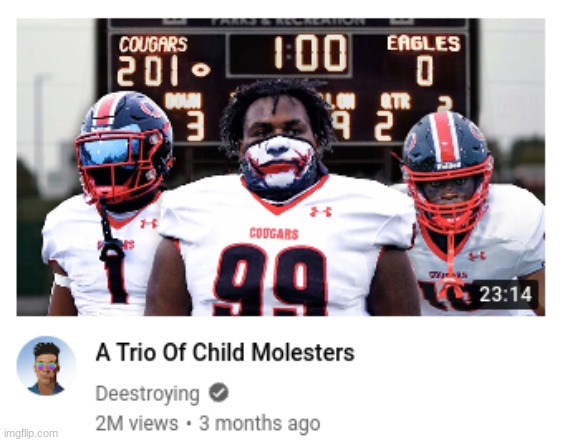This screenshot has height=442, width=565.
Task: Click the Under Armour logo on jersey 99
Action: (x=320, y=211)
